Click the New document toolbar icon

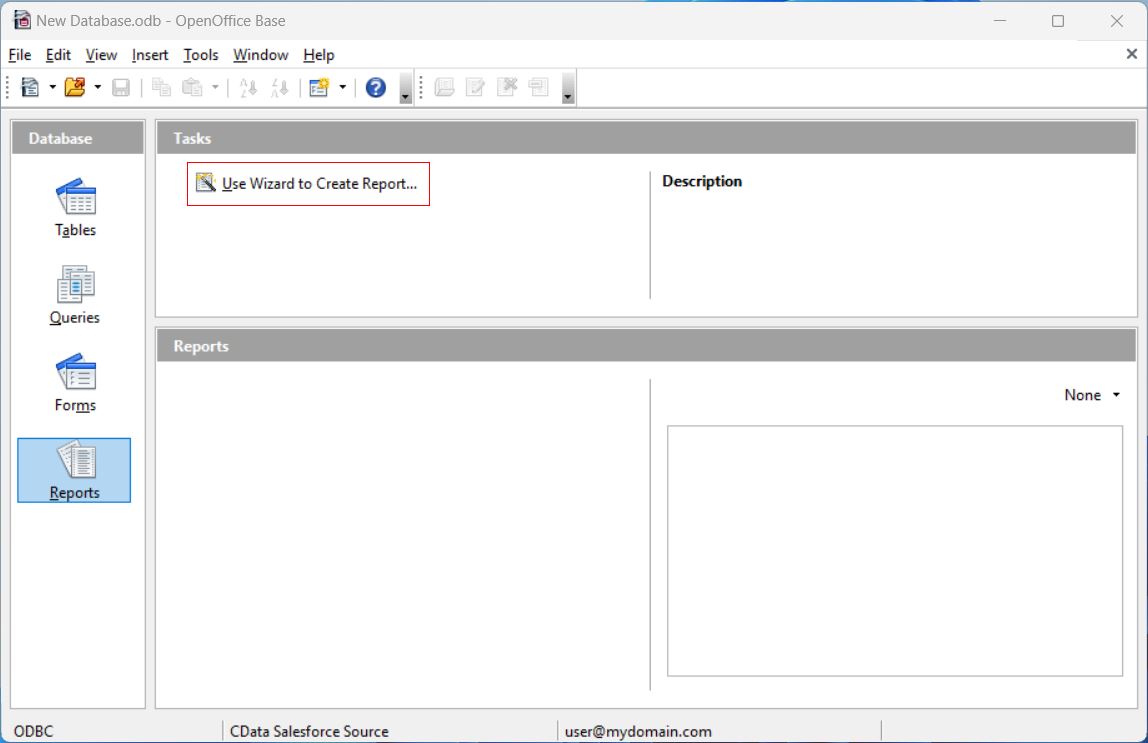coord(31,88)
